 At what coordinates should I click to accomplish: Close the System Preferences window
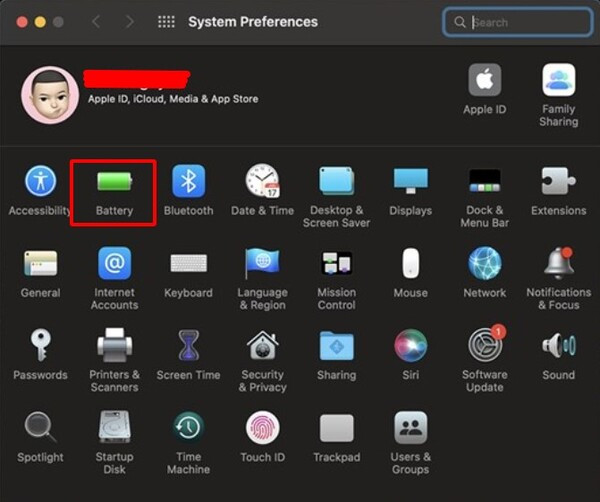coord(22,22)
